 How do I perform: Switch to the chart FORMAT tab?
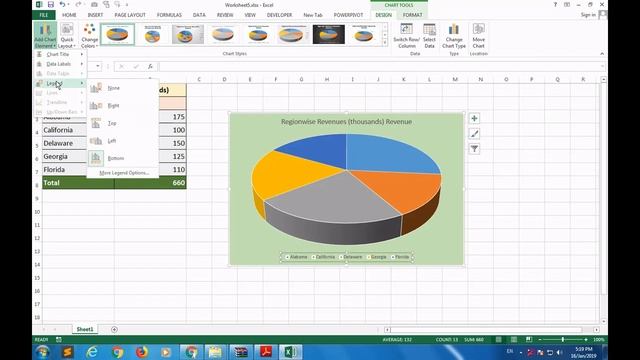coord(412,15)
